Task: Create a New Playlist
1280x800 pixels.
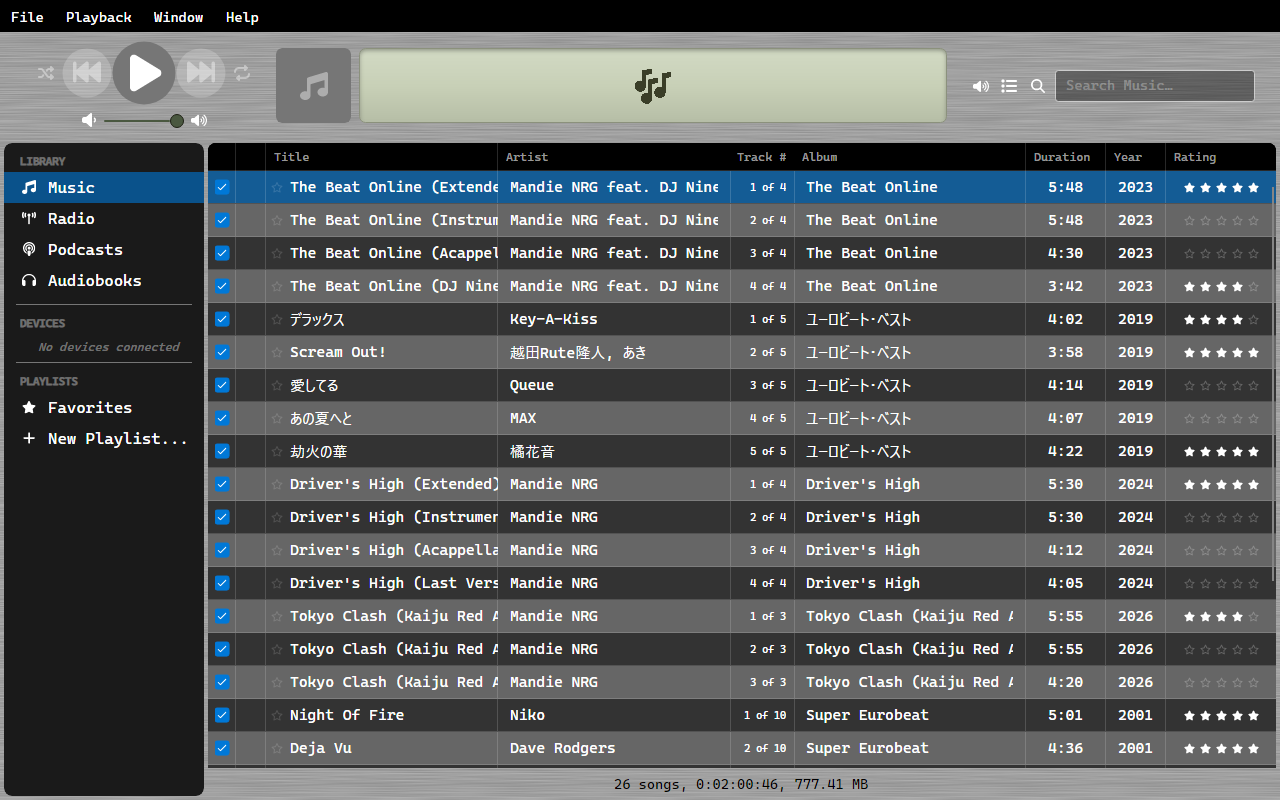Action: pyautogui.click(x=104, y=438)
